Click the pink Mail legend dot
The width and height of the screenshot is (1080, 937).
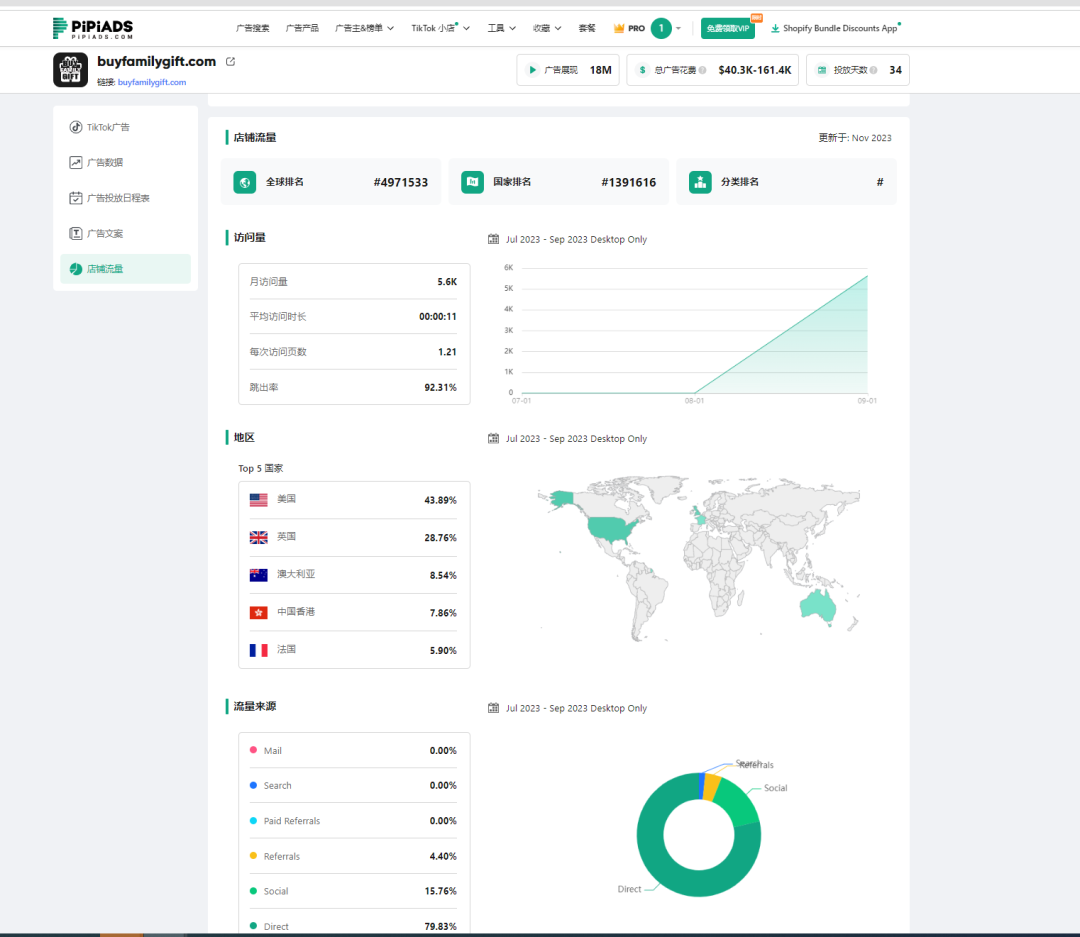tap(253, 750)
